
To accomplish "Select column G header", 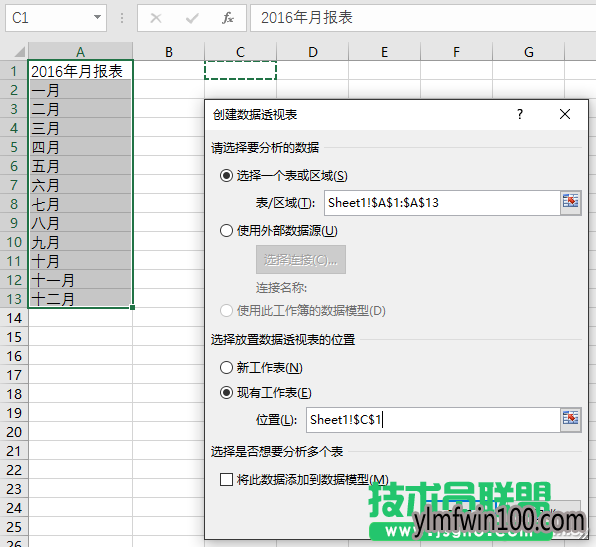I will click(528, 51).
